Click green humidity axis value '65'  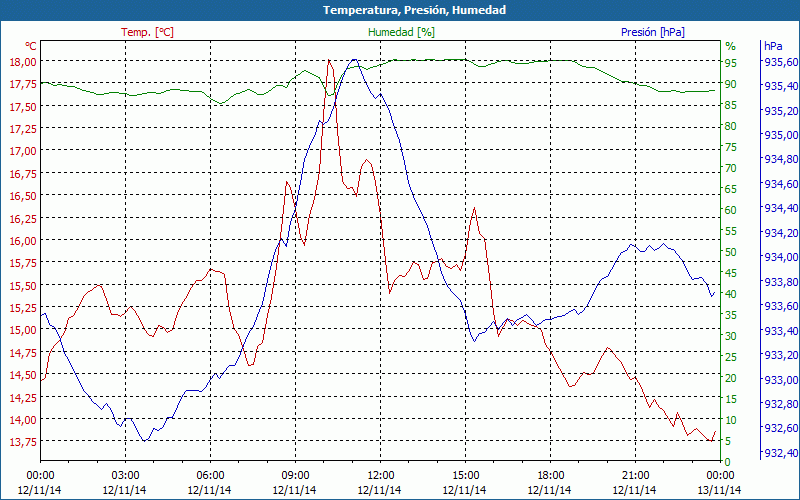click(x=731, y=189)
